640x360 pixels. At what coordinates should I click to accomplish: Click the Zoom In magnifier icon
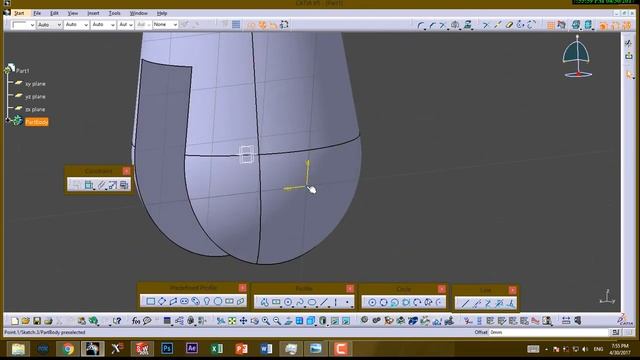pos(266,321)
